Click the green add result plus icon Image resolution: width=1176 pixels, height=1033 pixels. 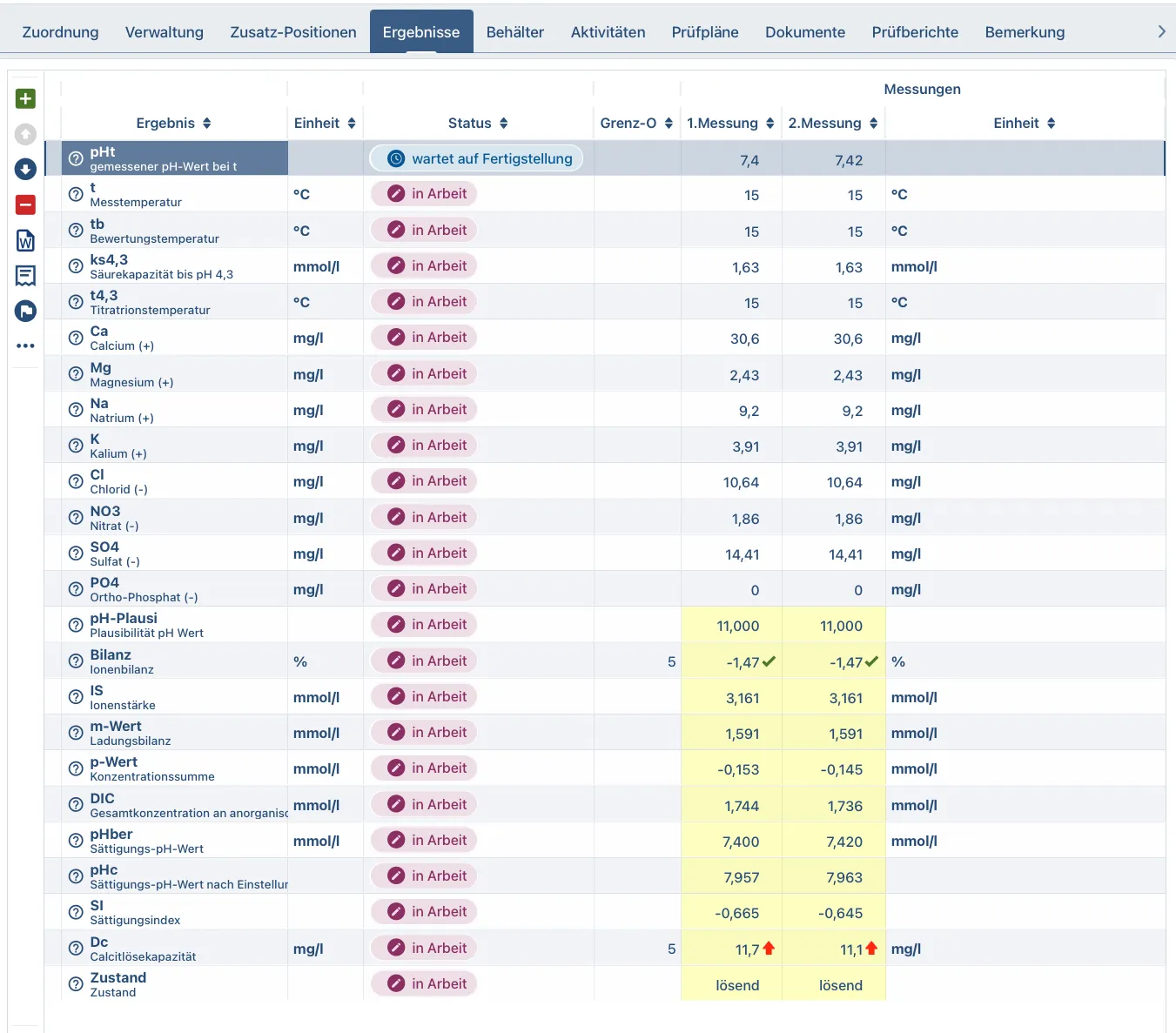[25, 99]
